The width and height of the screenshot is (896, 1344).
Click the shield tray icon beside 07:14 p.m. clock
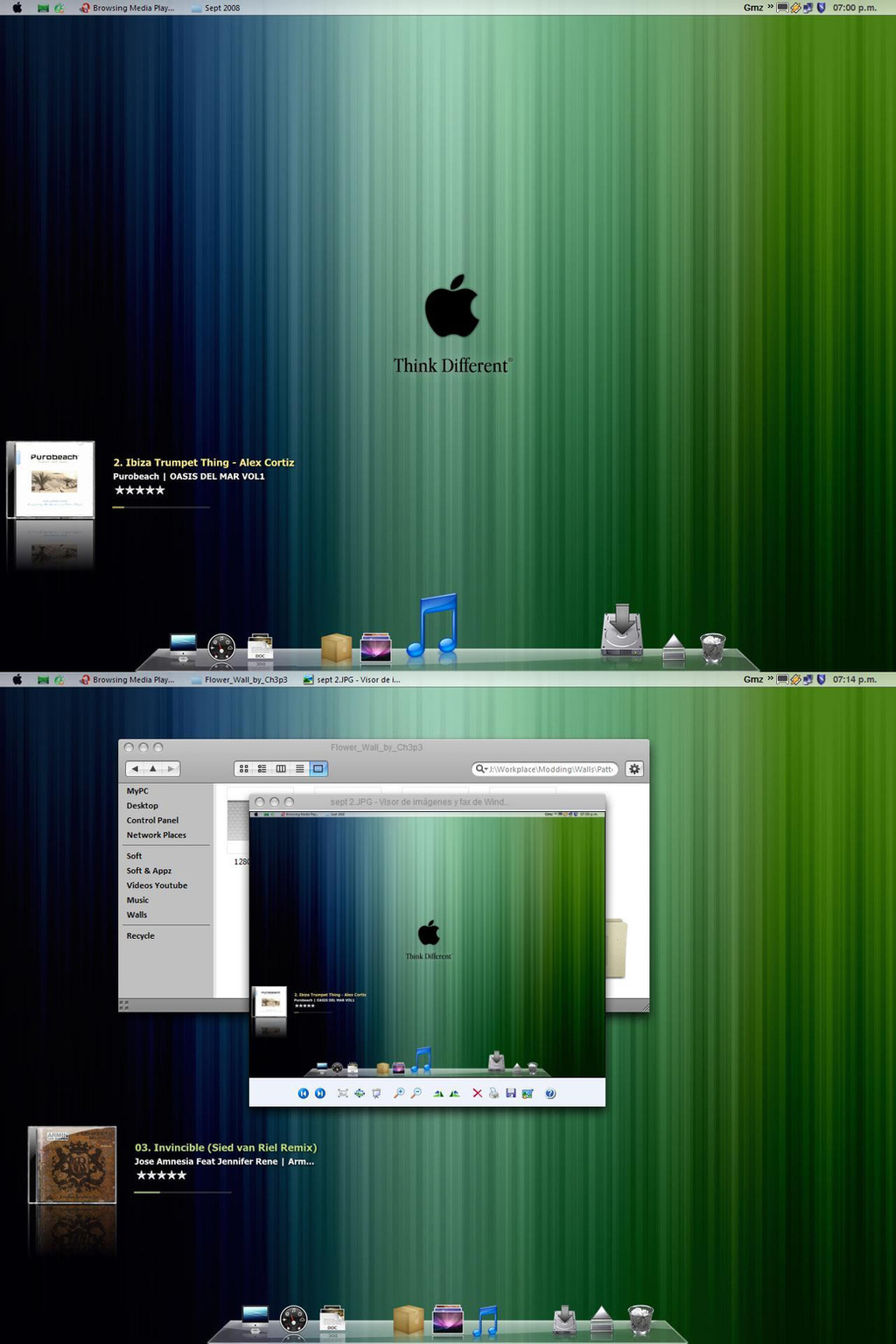(x=821, y=679)
